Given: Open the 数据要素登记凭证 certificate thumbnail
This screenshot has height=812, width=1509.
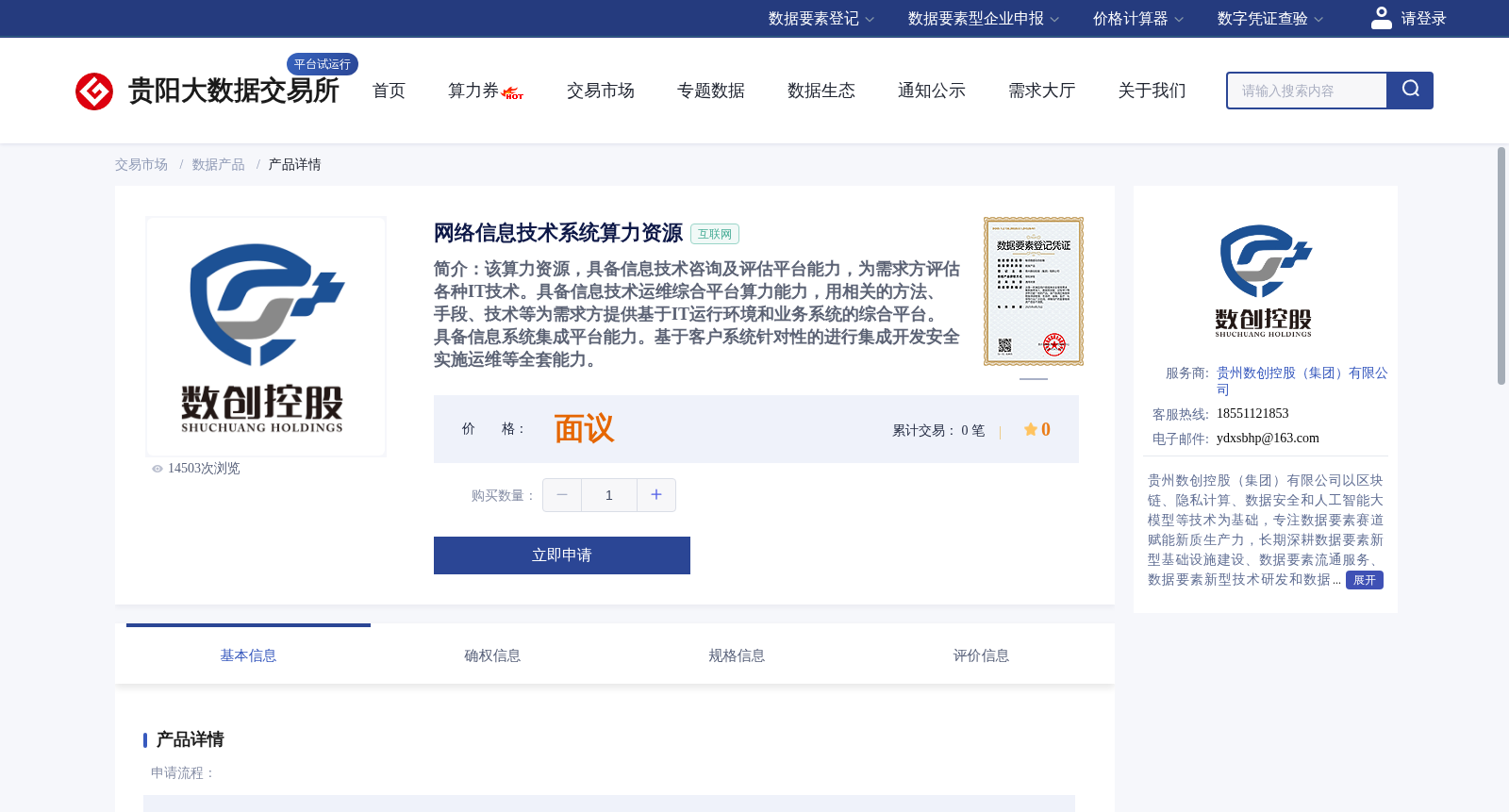Looking at the screenshot, I should pyautogui.click(x=1034, y=291).
